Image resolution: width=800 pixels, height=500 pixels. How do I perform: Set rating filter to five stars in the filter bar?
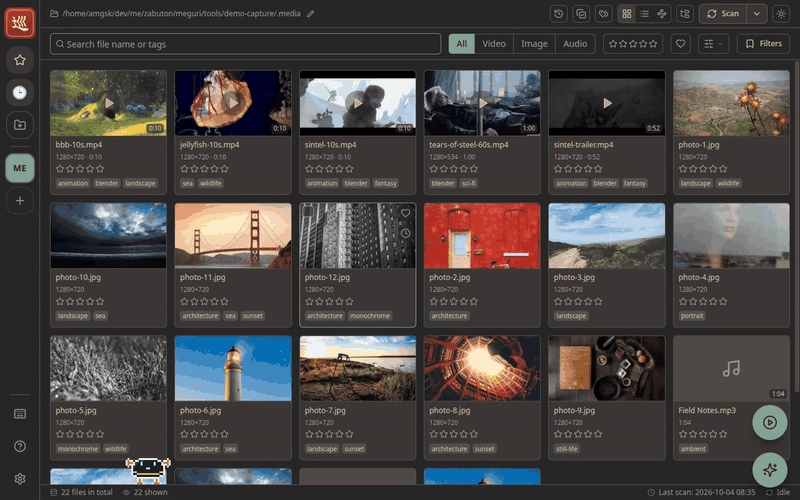click(653, 44)
